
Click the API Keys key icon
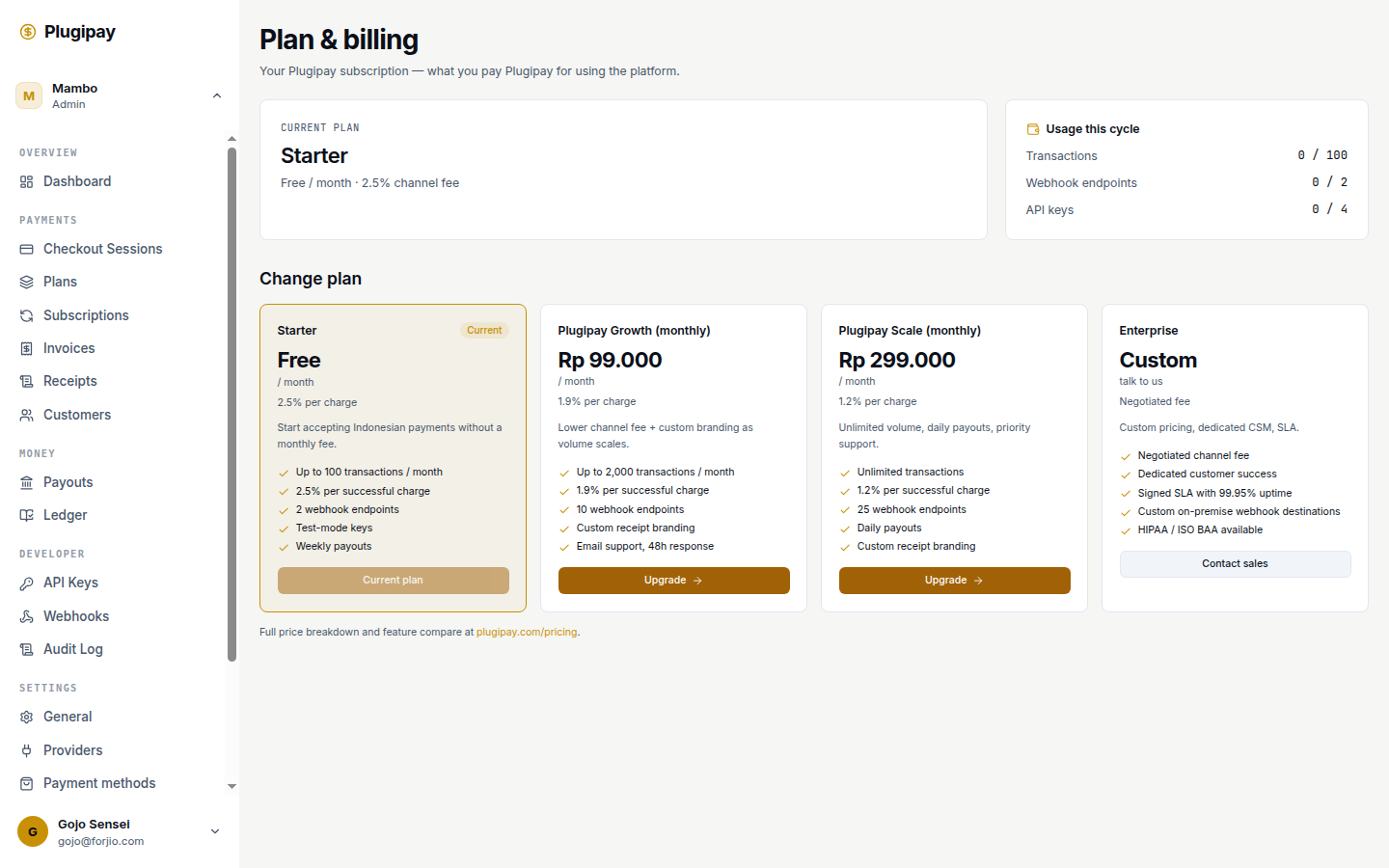[x=26, y=583]
